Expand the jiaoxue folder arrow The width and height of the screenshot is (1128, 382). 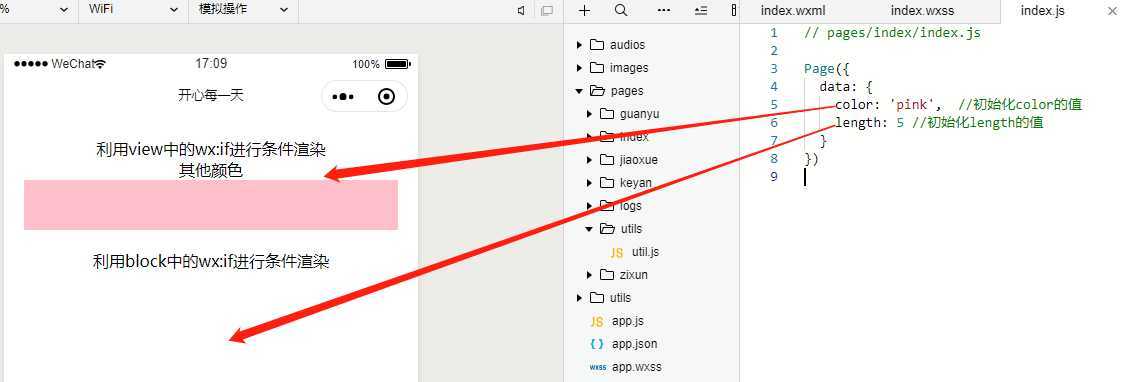589,160
